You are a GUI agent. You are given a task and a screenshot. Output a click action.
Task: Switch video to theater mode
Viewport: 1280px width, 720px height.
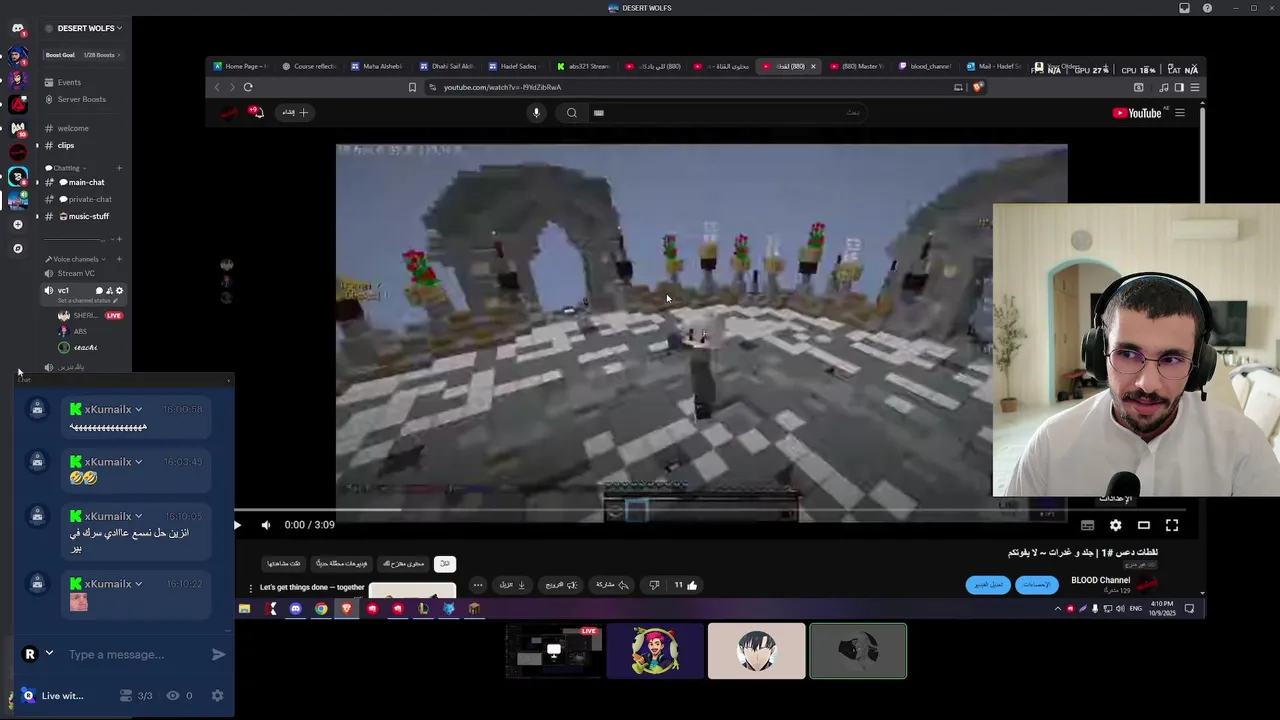pos(1144,525)
